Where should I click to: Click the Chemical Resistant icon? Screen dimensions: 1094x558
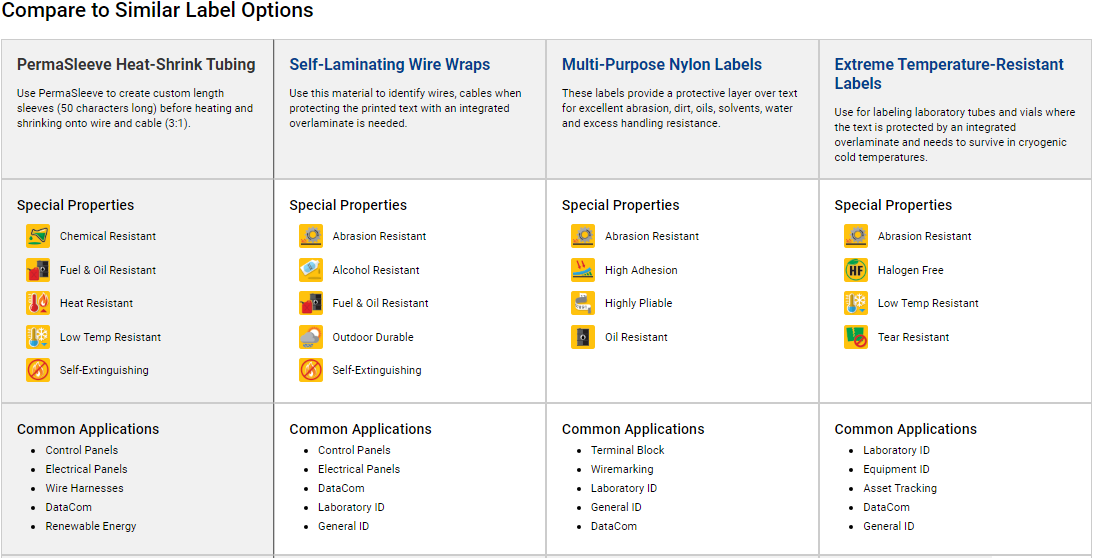pos(38,236)
